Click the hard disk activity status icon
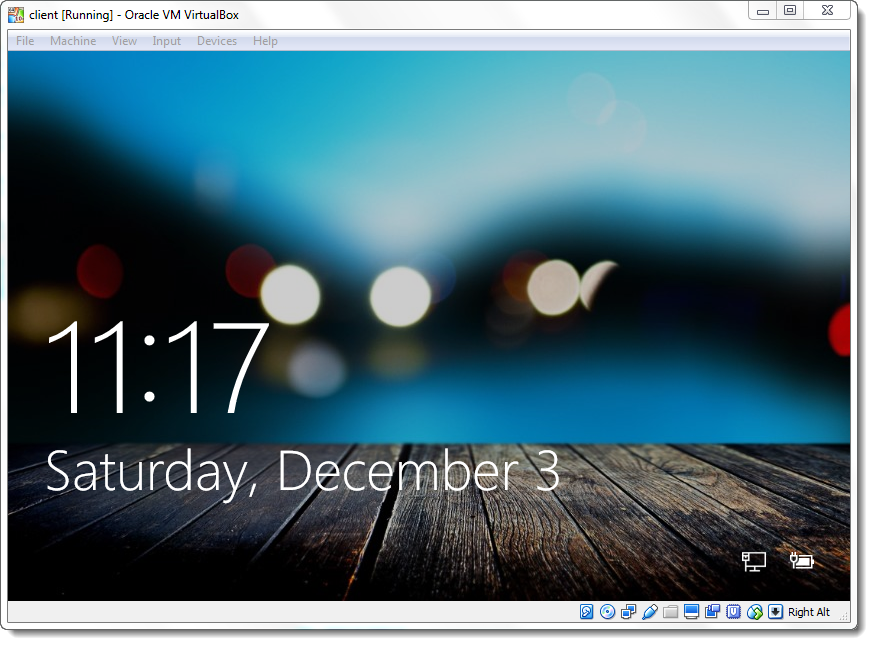The width and height of the screenshot is (873, 645). pyautogui.click(x=587, y=611)
